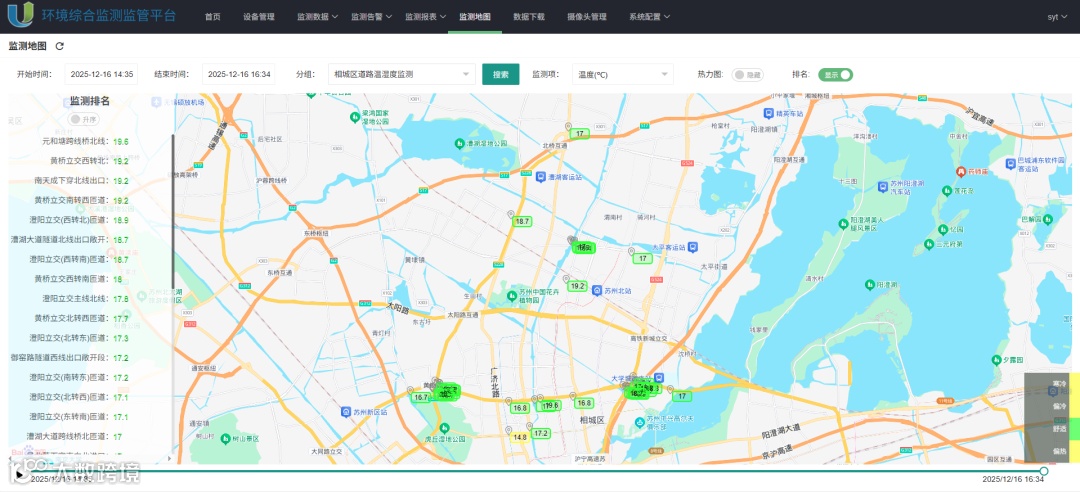The width and height of the screenshot is (1080, 492).
Task: Select ranking row 漕湖大道隧道北线出口敞开
Action: pos(70,240)
